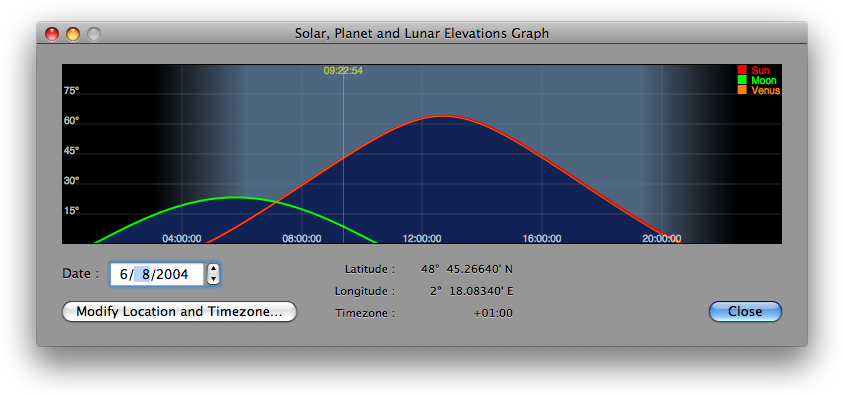The height and width of the screenshot is (397, 843).
Task: Close window with red titlebar button
Action: (52, 34)
